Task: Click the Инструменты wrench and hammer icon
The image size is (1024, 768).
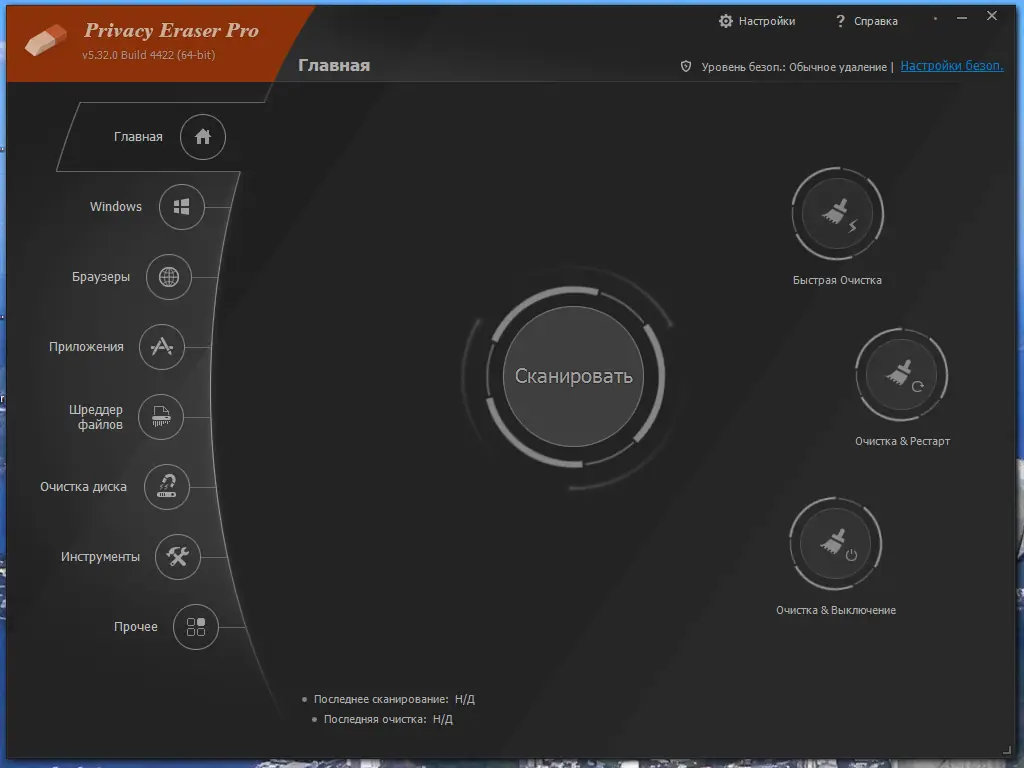Action: pyautogui.click(x=178, y=556)
